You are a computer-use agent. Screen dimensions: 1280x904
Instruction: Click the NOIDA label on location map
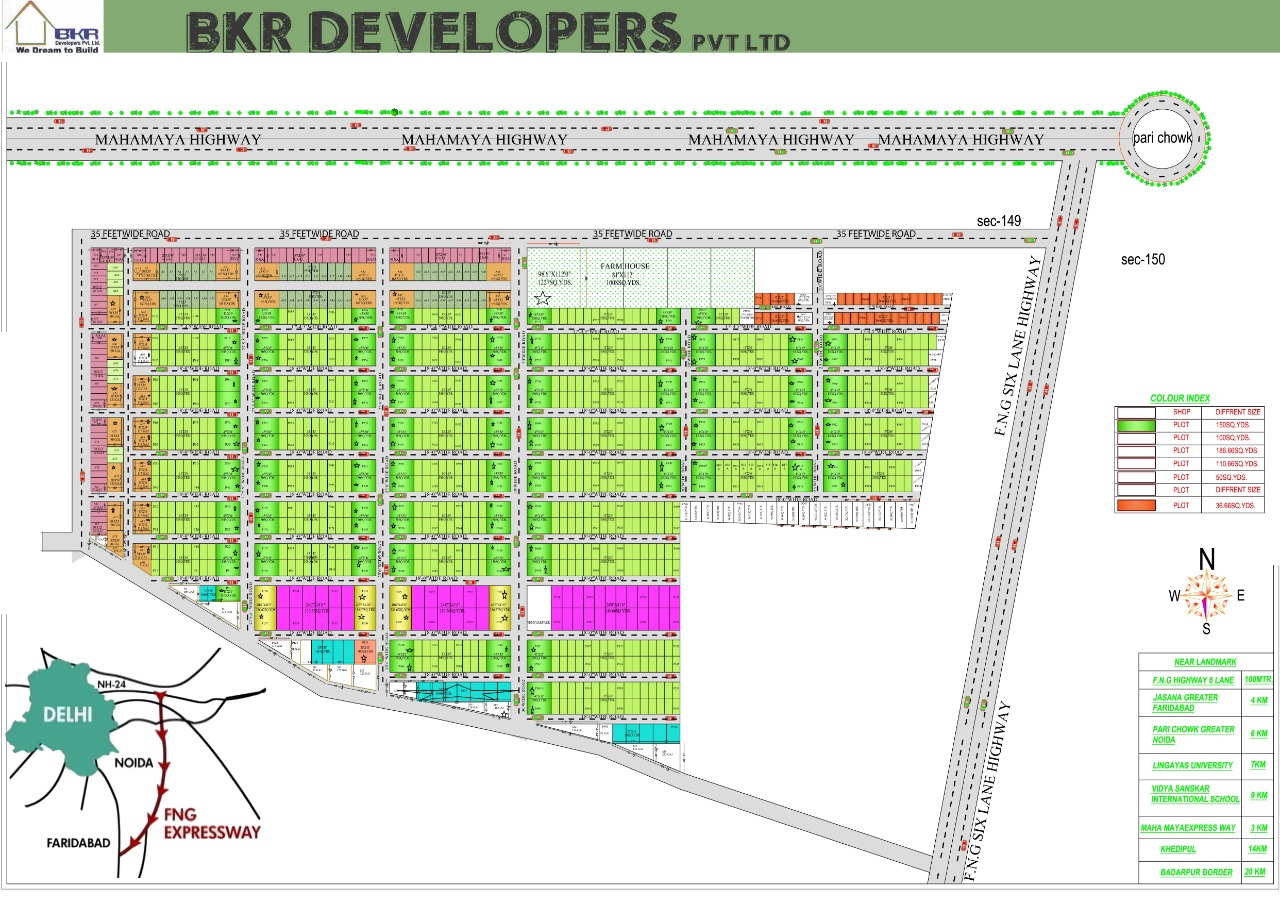click(x=132, y=762)
